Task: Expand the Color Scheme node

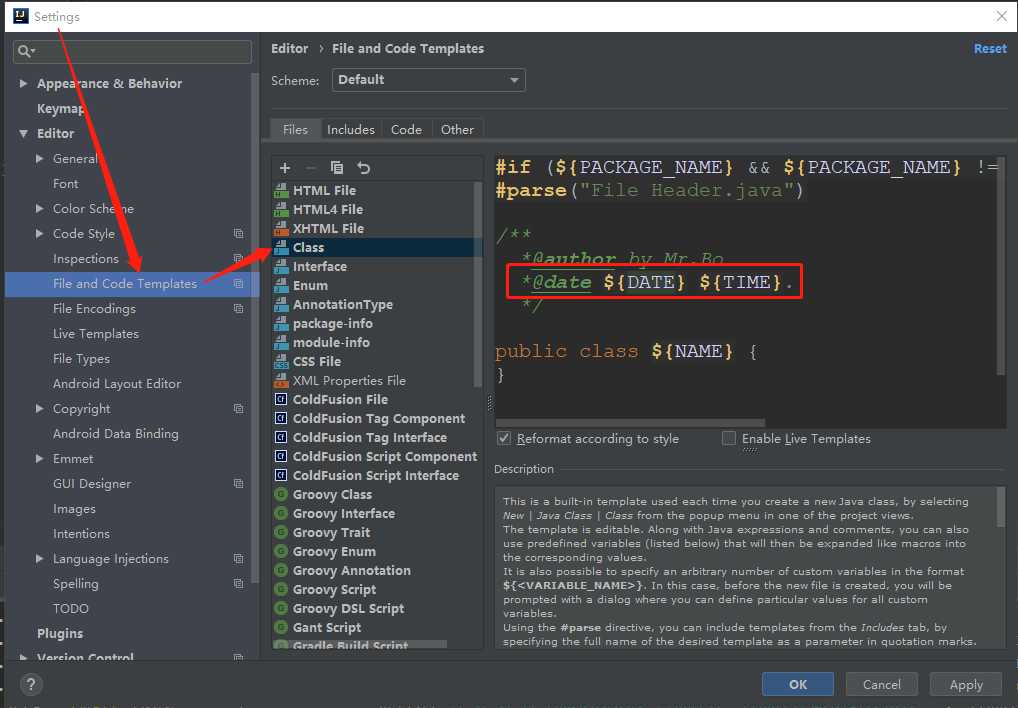Action: point(40,208)
